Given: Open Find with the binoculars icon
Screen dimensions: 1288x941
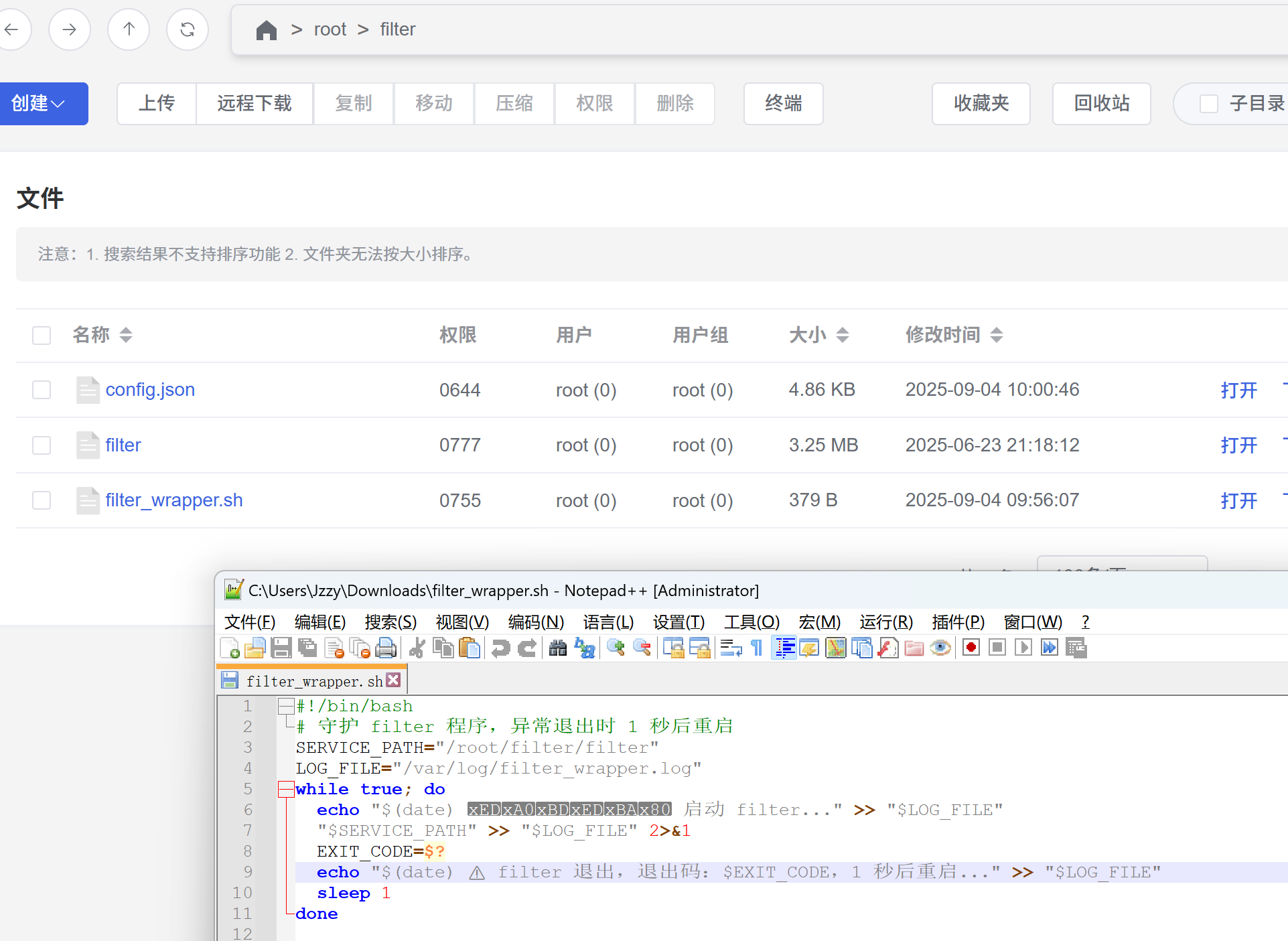Looking at the screenshot, I should 558,648.
